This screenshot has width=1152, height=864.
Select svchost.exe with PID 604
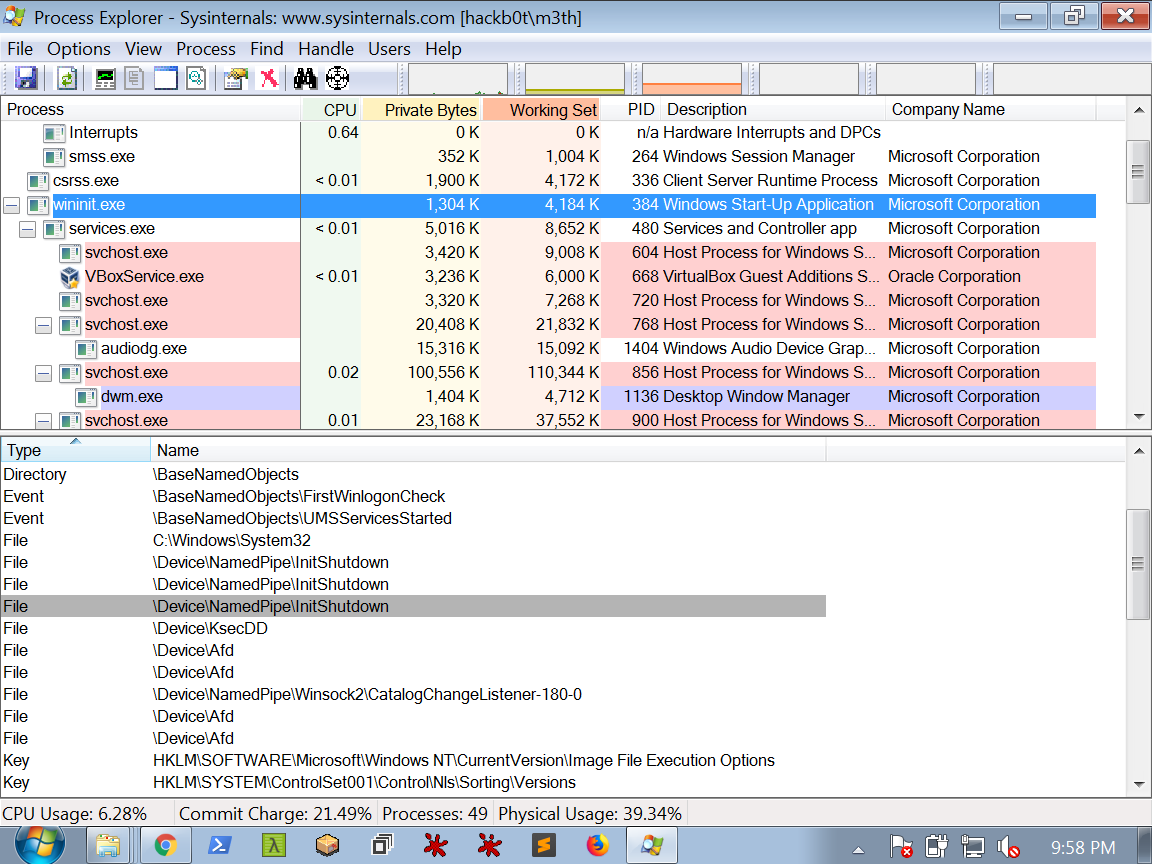pos(548,253)
